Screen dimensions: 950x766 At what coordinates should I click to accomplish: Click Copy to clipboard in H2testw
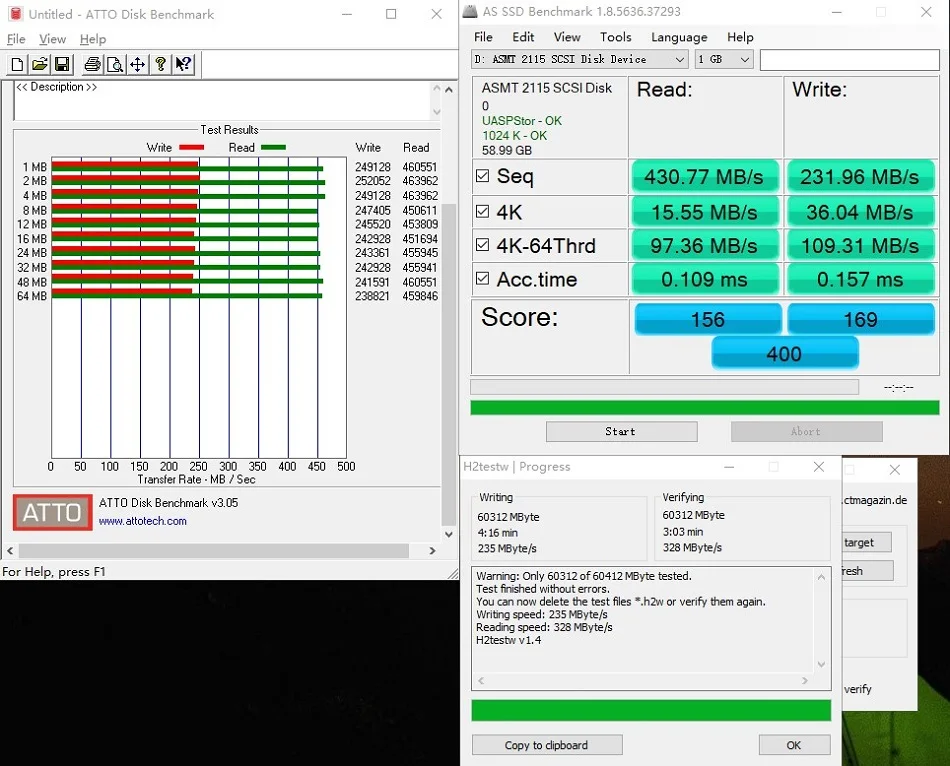coord(547,745)
